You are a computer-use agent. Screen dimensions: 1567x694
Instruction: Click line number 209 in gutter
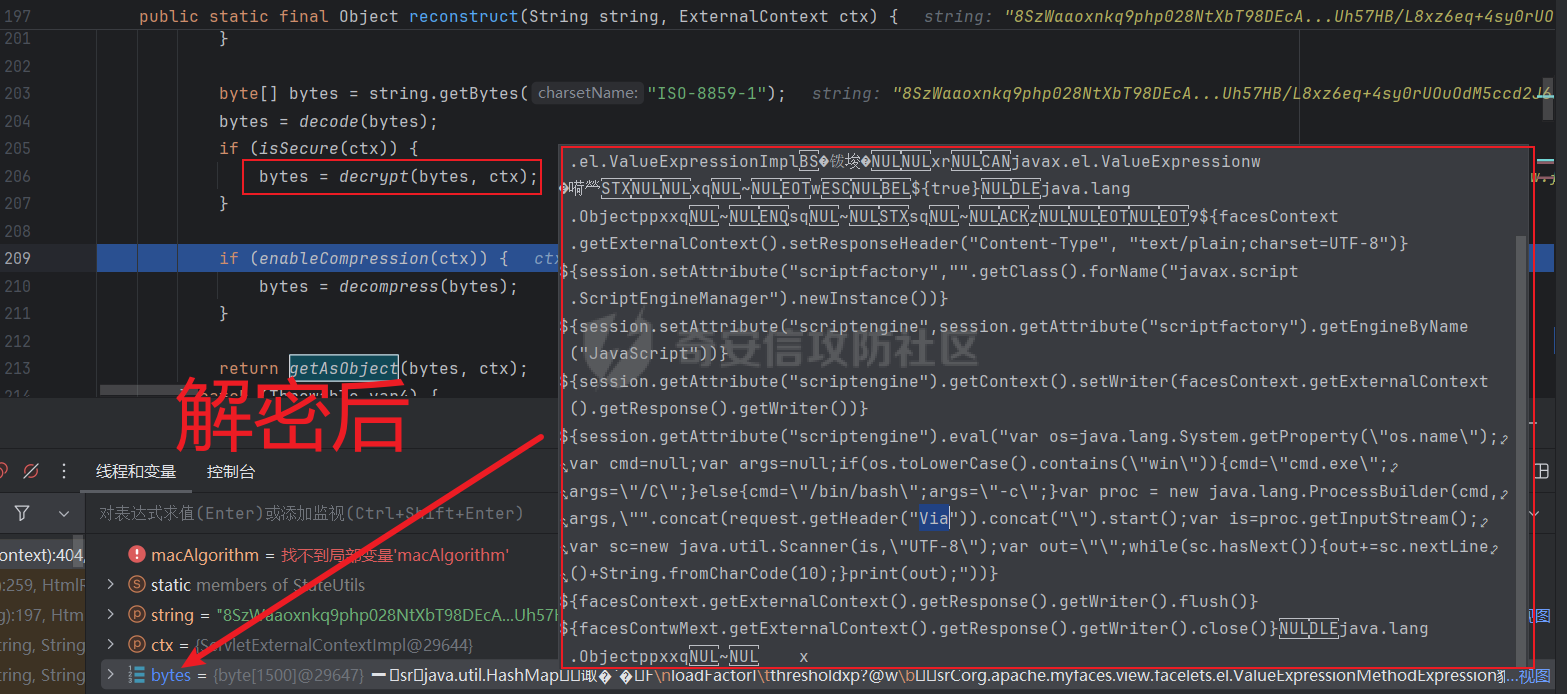point(17,258)
